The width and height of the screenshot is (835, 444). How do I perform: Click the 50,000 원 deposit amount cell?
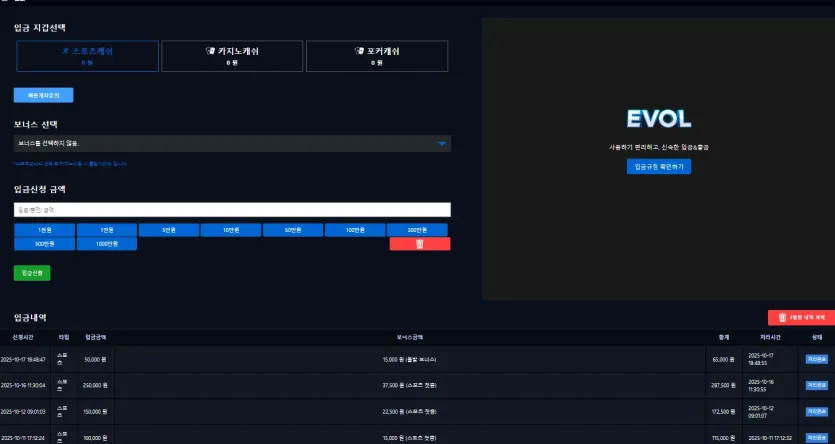[x=95, y=360]
